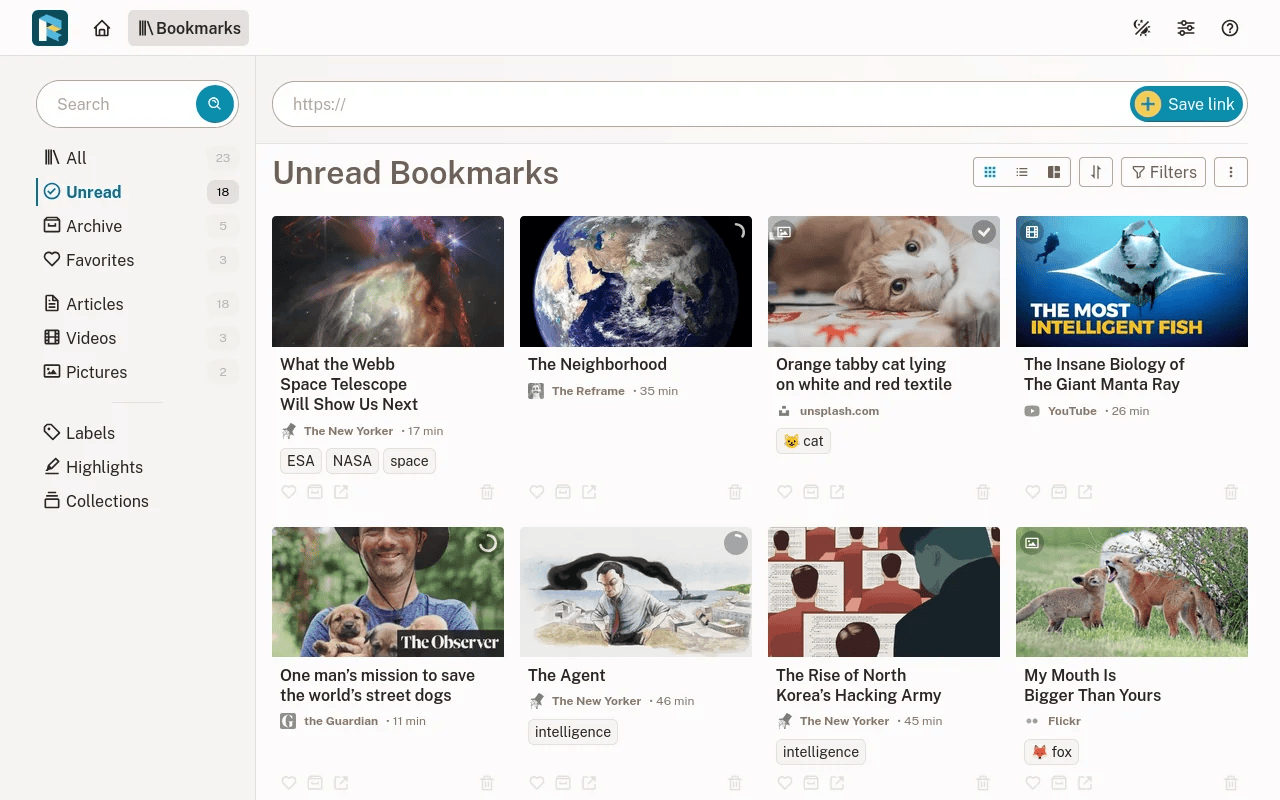Screen dimensions: 1280x800
Task: Favorite the North Korea's Hacking Army bookmark
Action: (785, 783)
